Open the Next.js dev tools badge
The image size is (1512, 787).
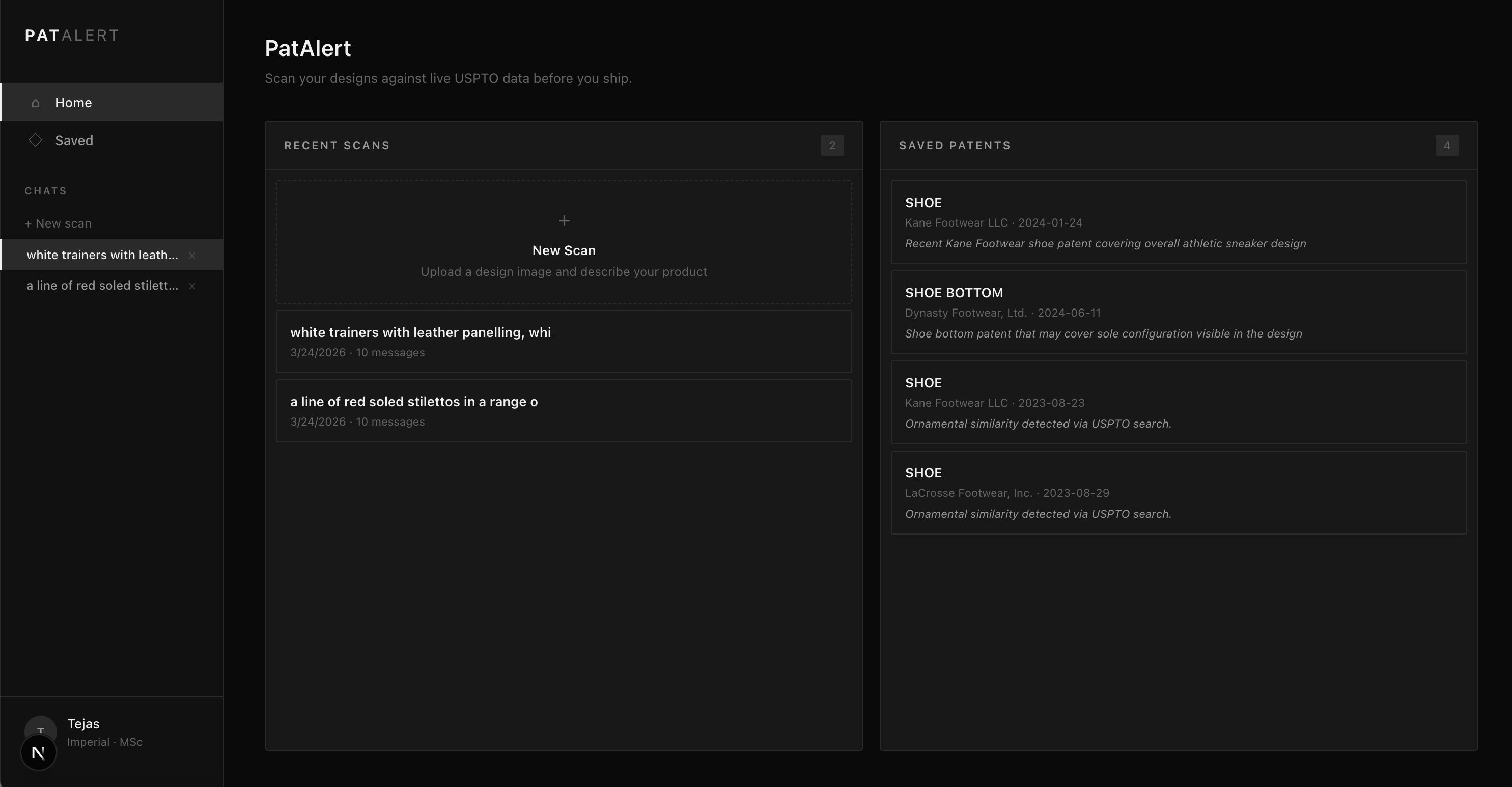pyautogui.click(x=39, y=752)
